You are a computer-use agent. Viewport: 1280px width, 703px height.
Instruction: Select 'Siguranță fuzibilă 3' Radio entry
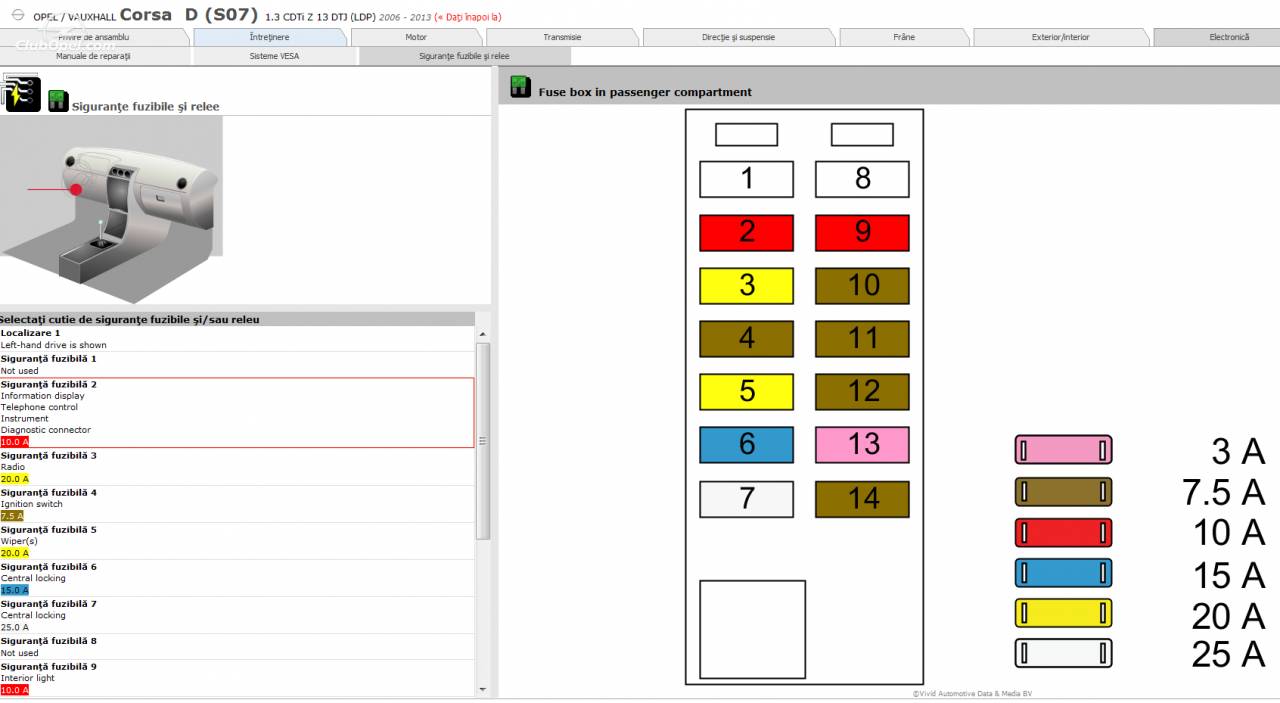point(237,467)
